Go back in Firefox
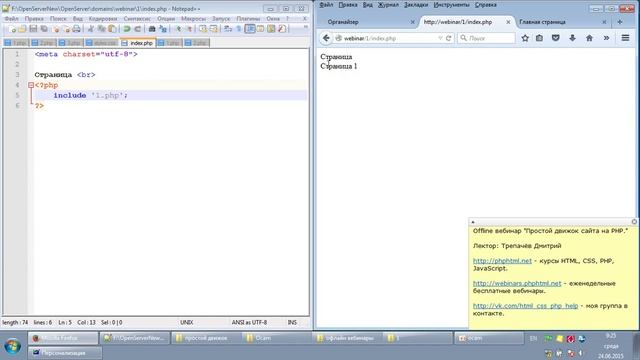This screenshot has height=360, width=640. tap(326, 38)
